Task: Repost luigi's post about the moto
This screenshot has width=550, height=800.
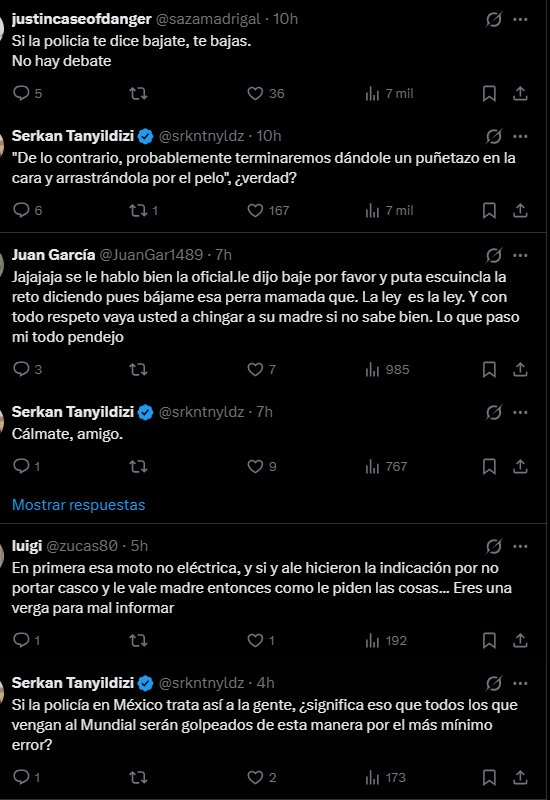Action: 138,640
